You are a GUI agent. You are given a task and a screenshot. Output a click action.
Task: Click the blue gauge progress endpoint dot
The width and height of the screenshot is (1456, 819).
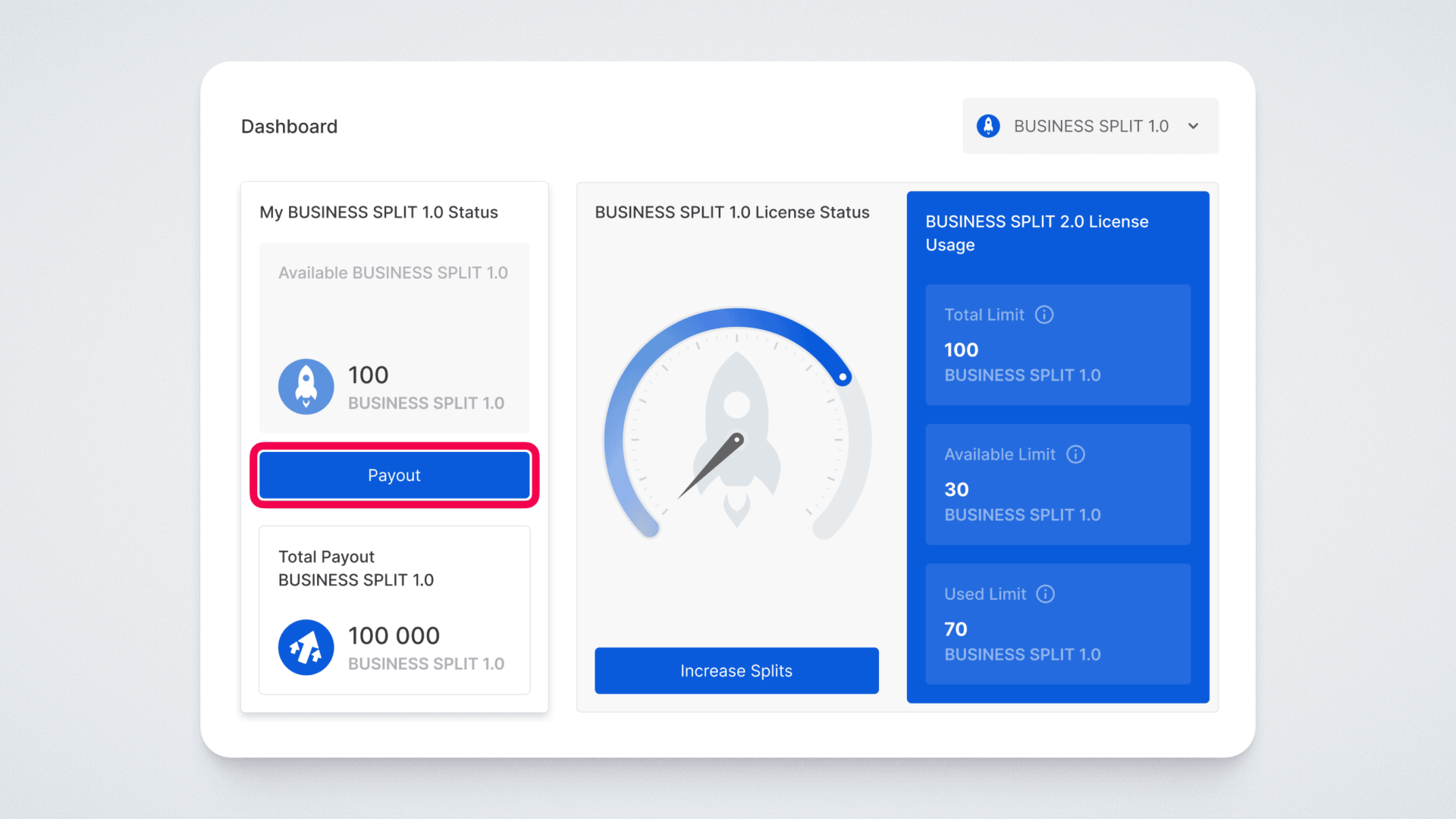tap(843, 377)
